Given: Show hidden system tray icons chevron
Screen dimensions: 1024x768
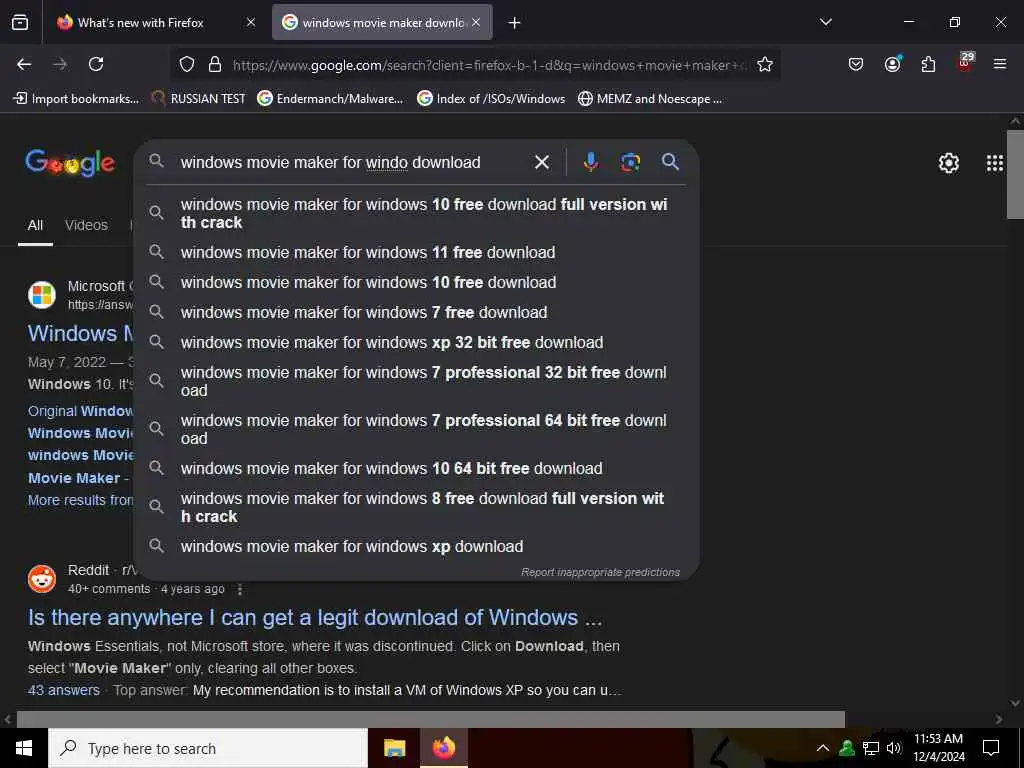Looking at the screenshot, I should (x=823, y=748).
